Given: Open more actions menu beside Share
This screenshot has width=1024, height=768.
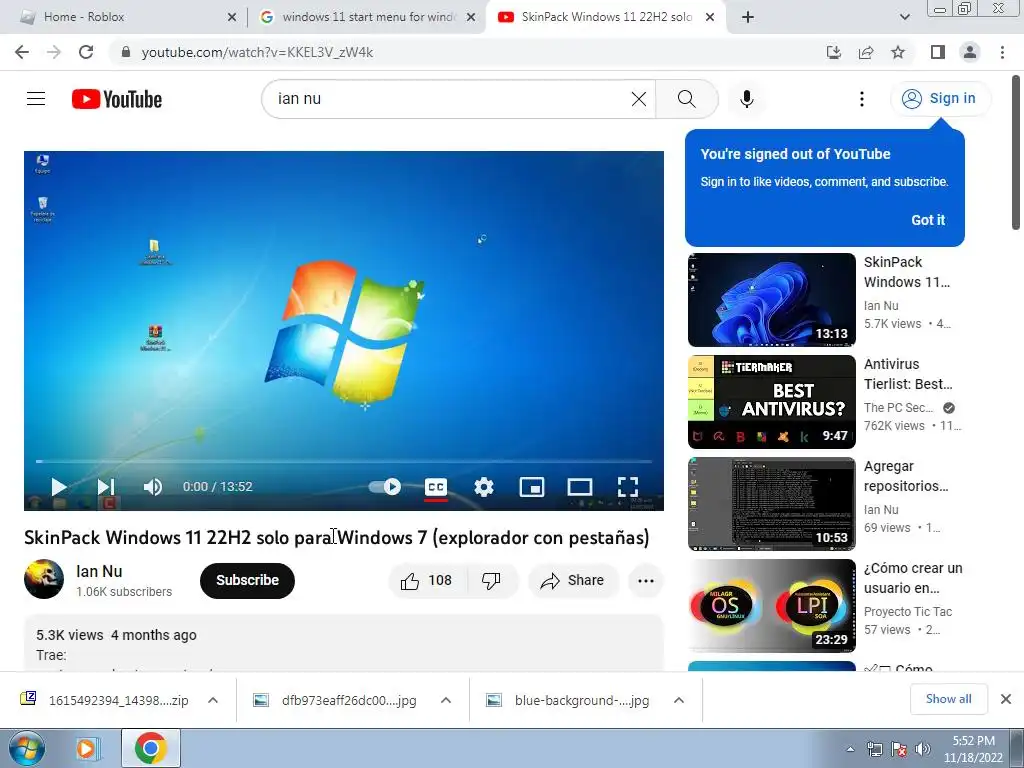Looking at the screenshot, I should tap(646, 581).
